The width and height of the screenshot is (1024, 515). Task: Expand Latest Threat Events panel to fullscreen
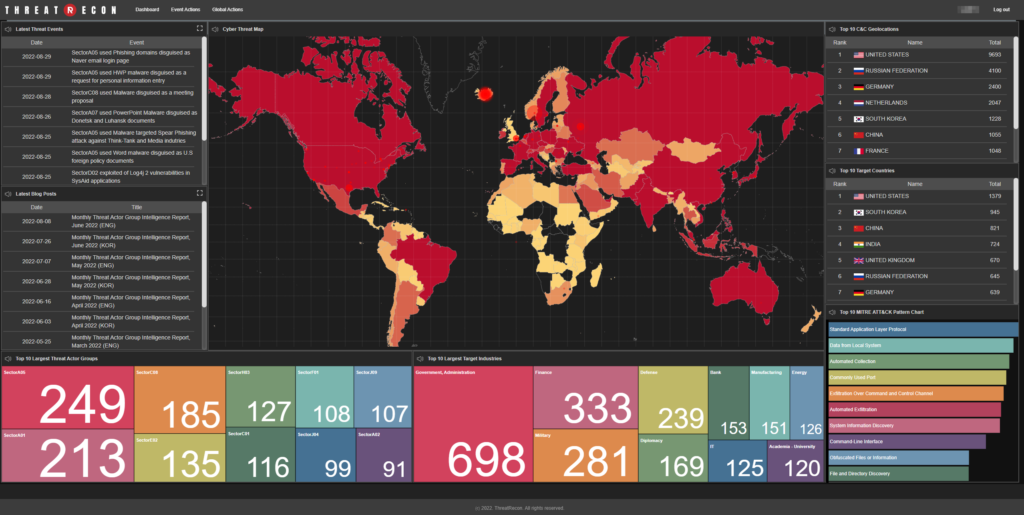point(199,29)
